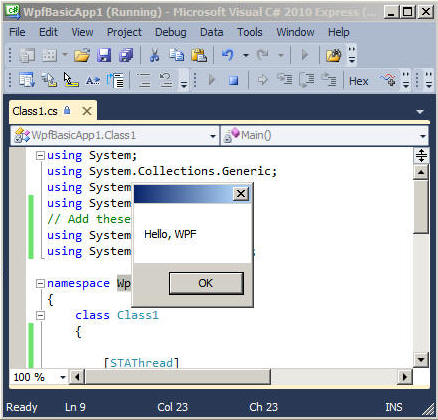Screen dimensions: 438x420
Task: Cut selection with the scissors icon
Action: click(154, 55)
